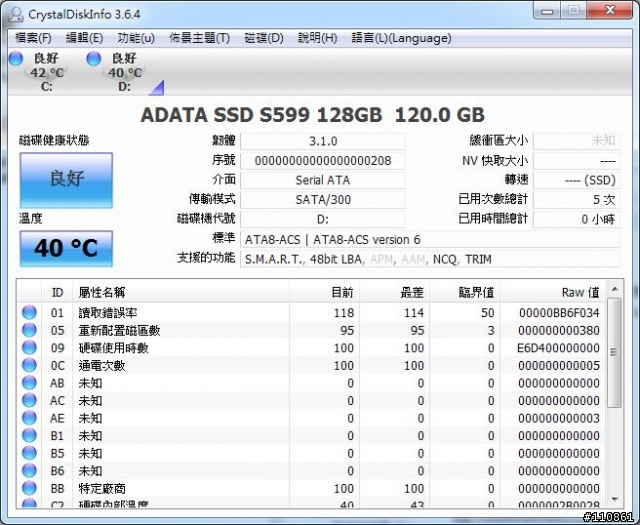
Task: Click status orb for attribute BB
Action: click(29, 488)
